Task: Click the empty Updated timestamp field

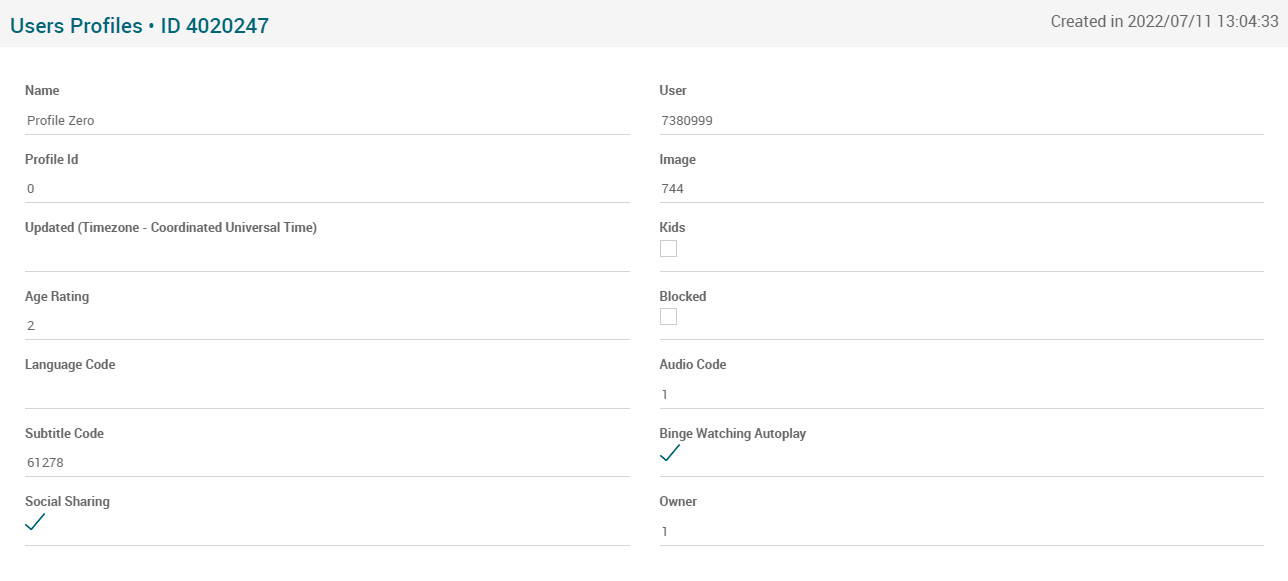Action: point(327,256)
